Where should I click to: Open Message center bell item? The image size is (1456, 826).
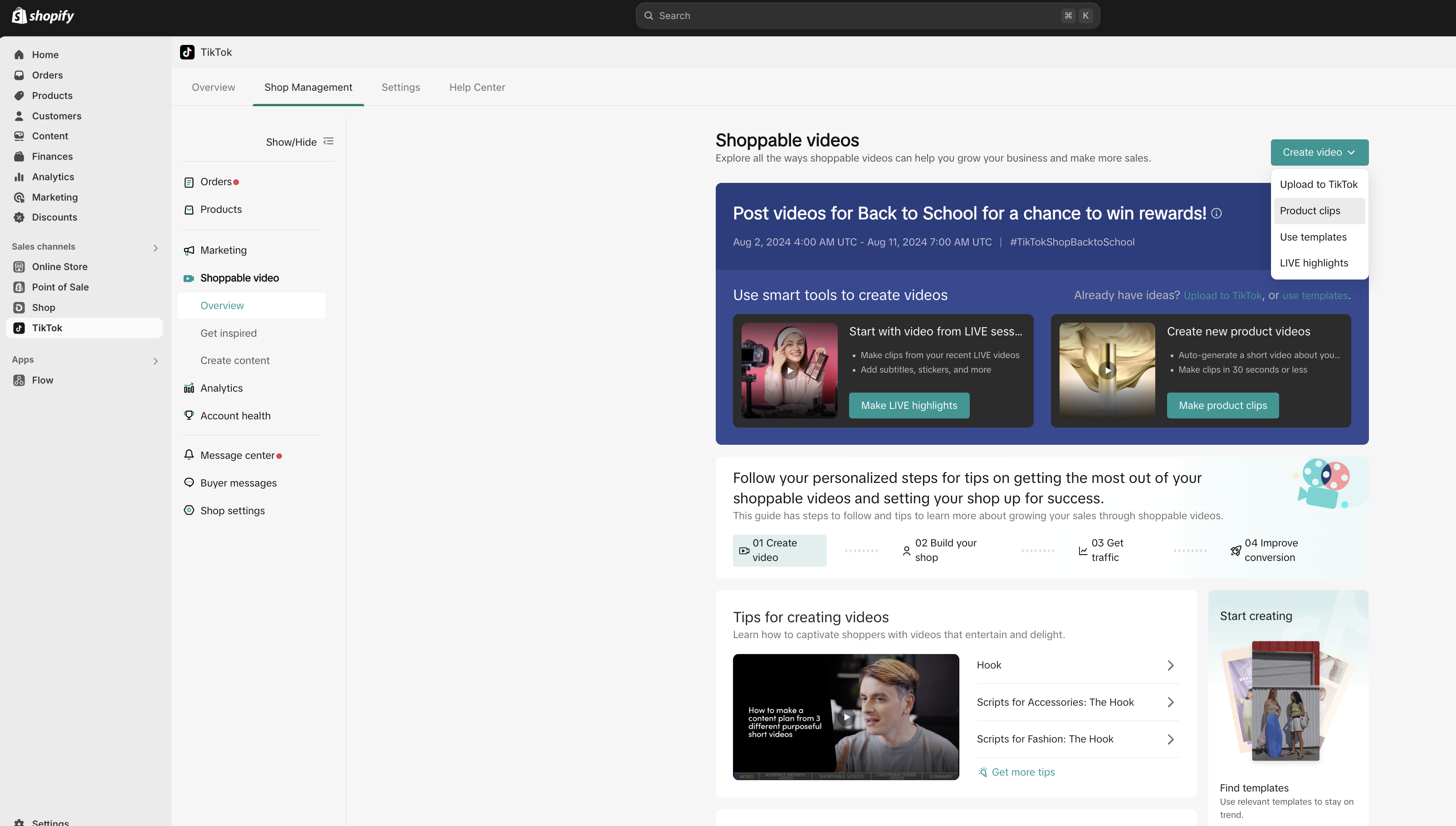point(237,456)
